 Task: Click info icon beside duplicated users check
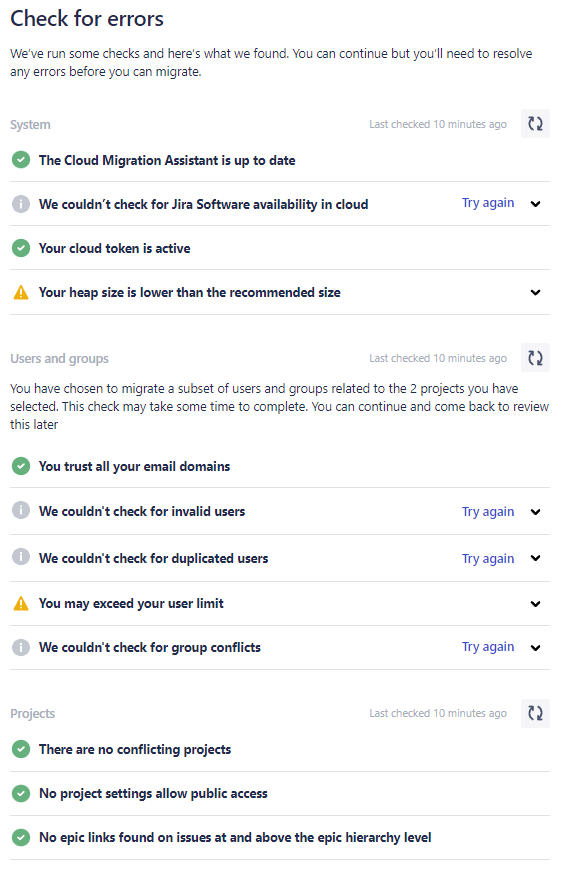point(21,558)
